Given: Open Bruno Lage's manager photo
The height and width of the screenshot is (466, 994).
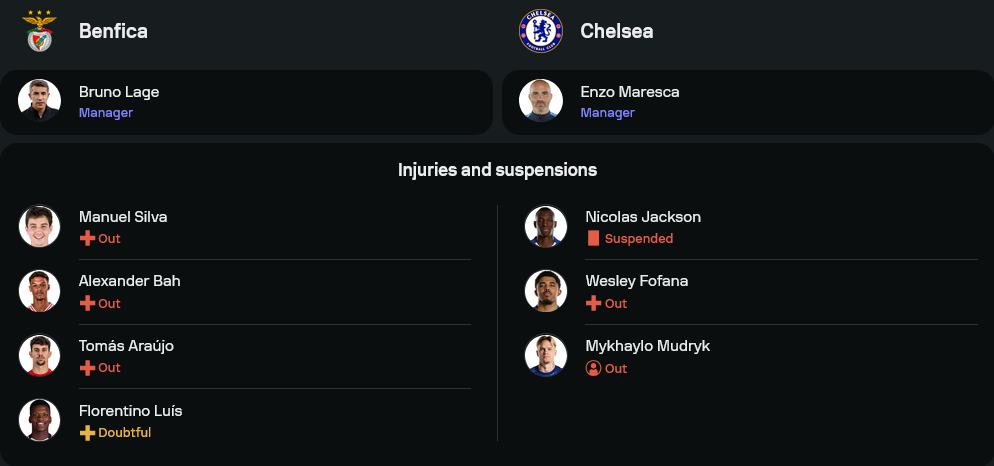Looking at the screenshot, I should (40, 101).
